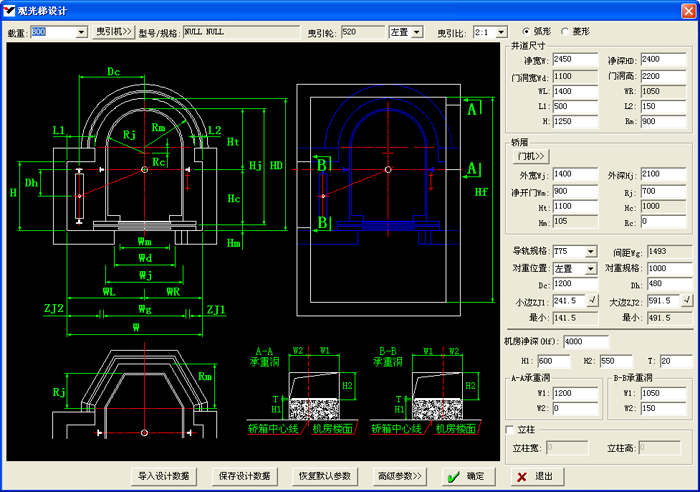The height and width of the screenshot is (492, 700).
Task: Click the 净宽W input field
Action: [x=574, y=60]
